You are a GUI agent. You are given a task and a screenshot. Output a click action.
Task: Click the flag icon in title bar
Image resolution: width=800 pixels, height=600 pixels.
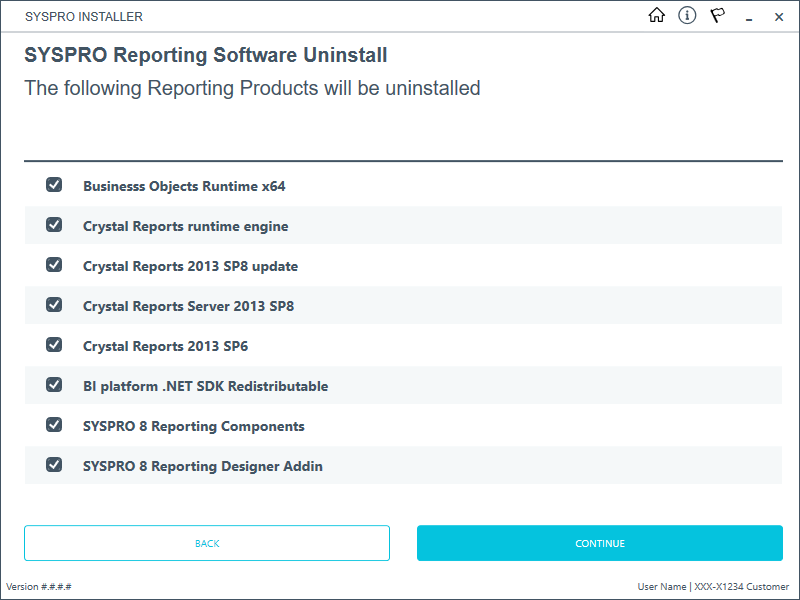pos(718,16)
